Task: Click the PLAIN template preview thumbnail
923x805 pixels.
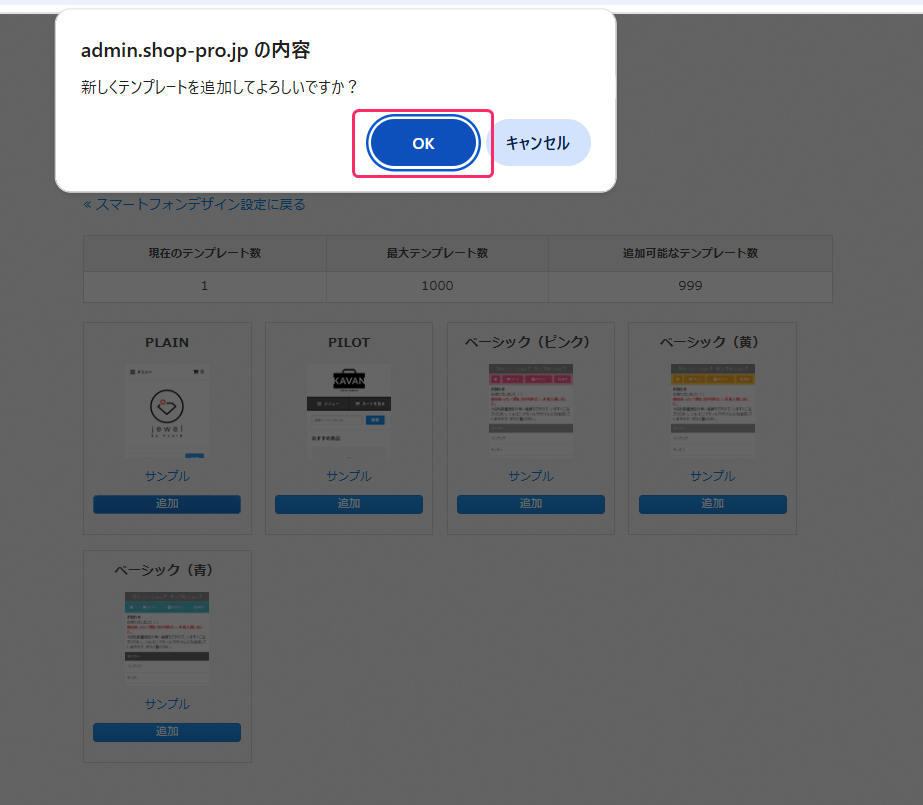Action: (167, 411)
